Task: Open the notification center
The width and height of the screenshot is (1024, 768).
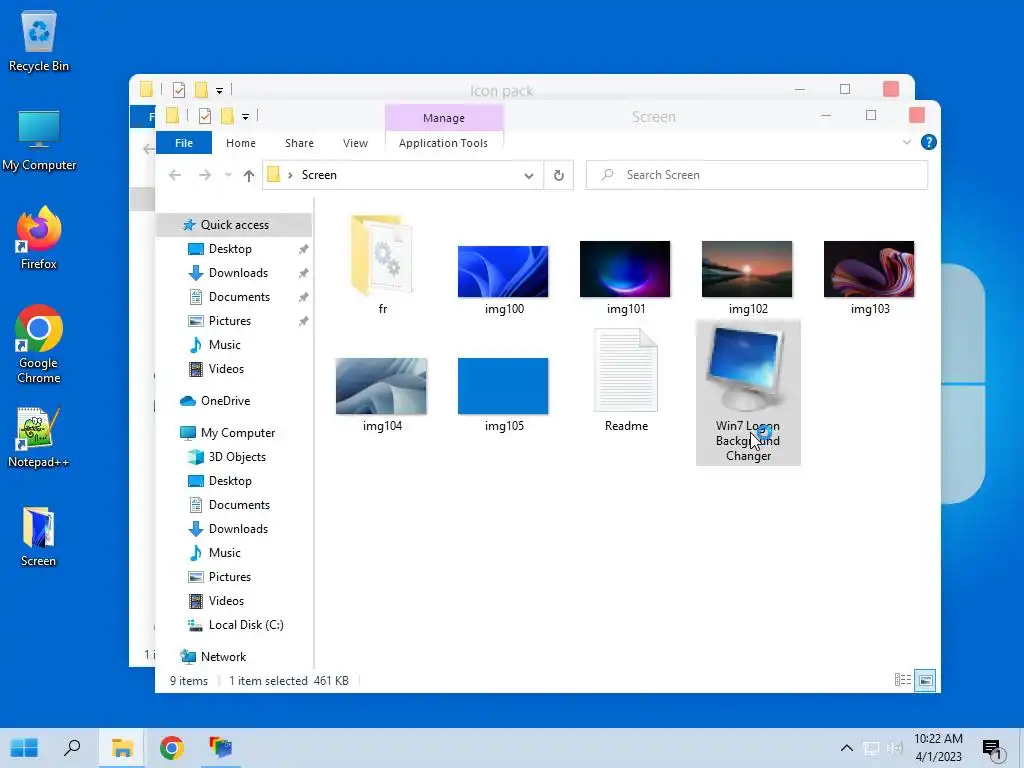Action: click(994, 749)
